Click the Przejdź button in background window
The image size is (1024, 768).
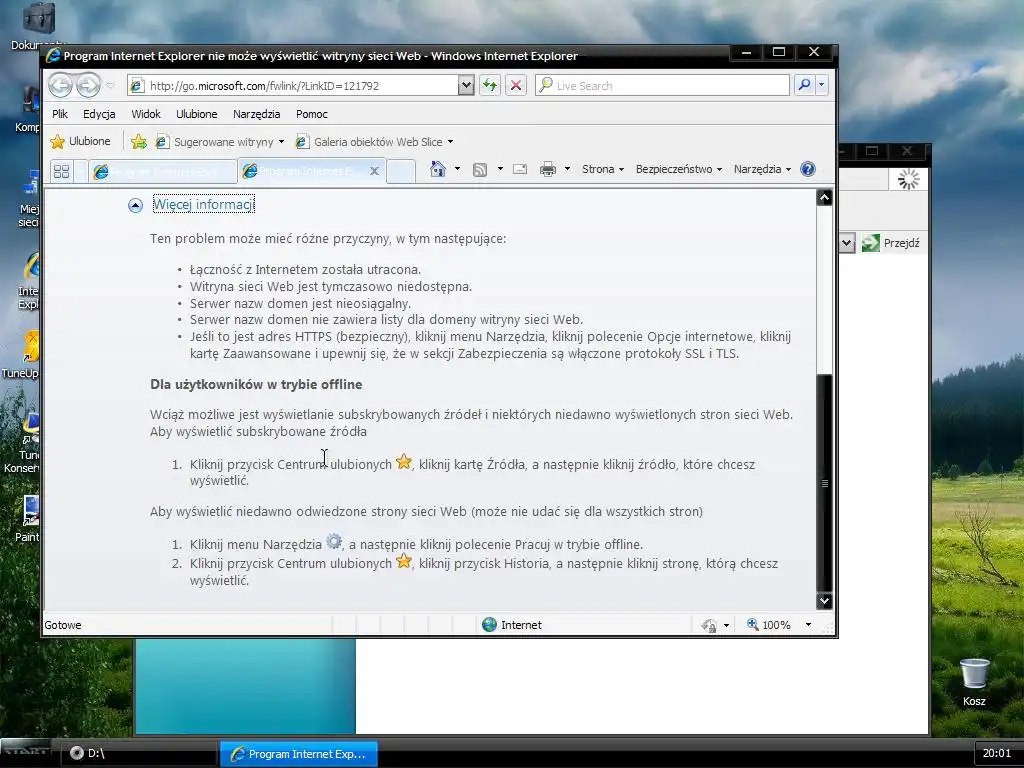coord(891,243)
